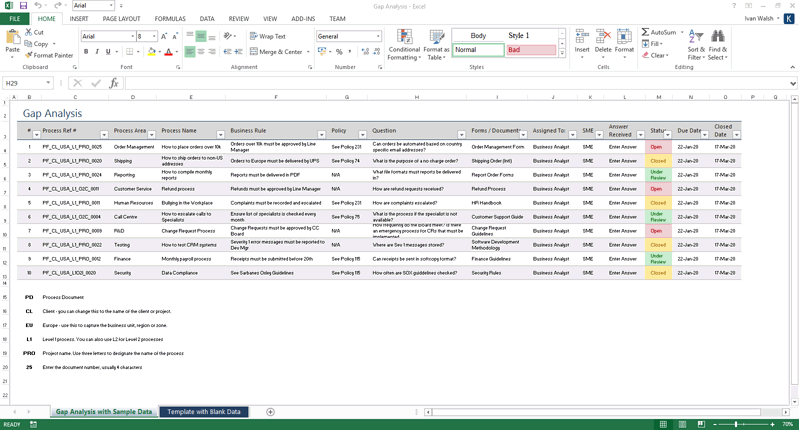The image size is (799, 430).
Task: Open the font size dropdown
Action: click(x=154, y=36)
